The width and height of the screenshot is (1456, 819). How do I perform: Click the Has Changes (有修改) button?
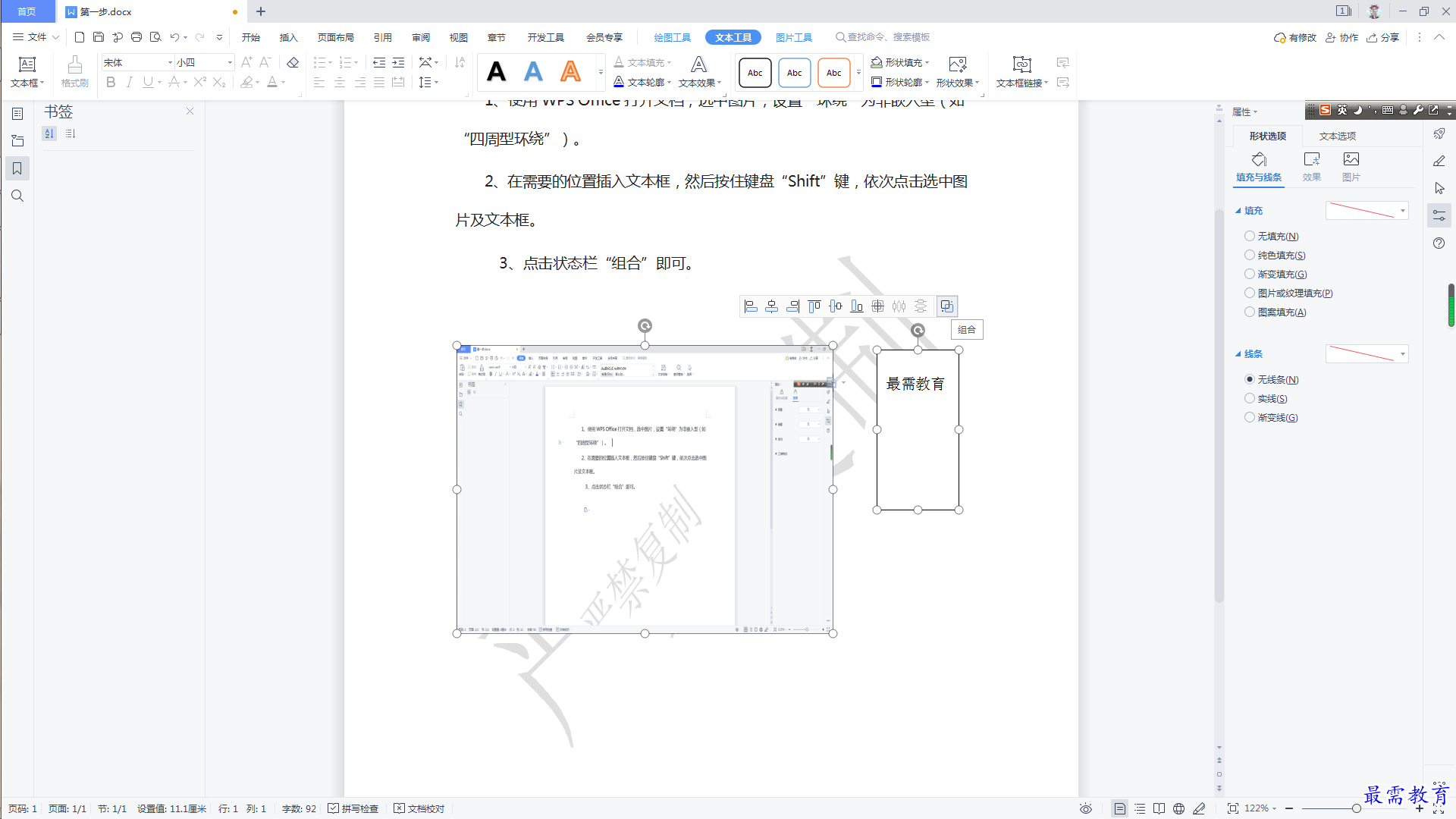coord(1295,37)
